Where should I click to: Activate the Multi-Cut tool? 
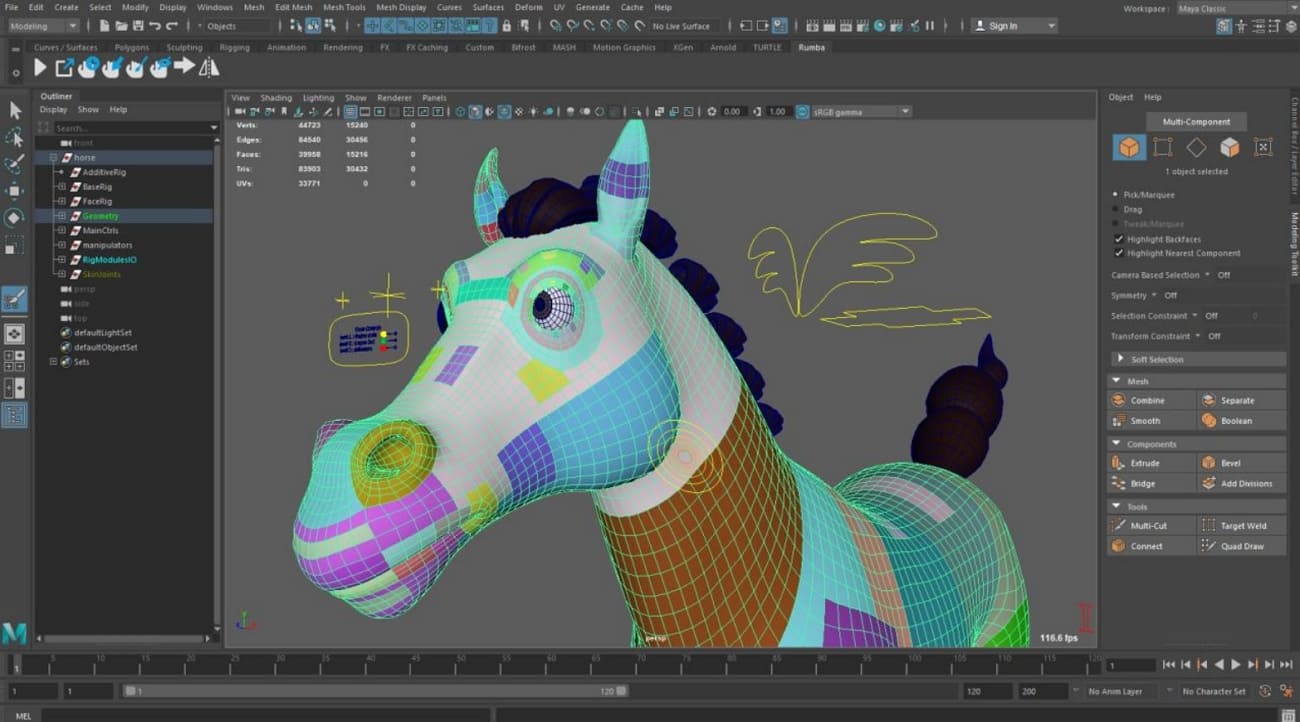[1150, 524]
